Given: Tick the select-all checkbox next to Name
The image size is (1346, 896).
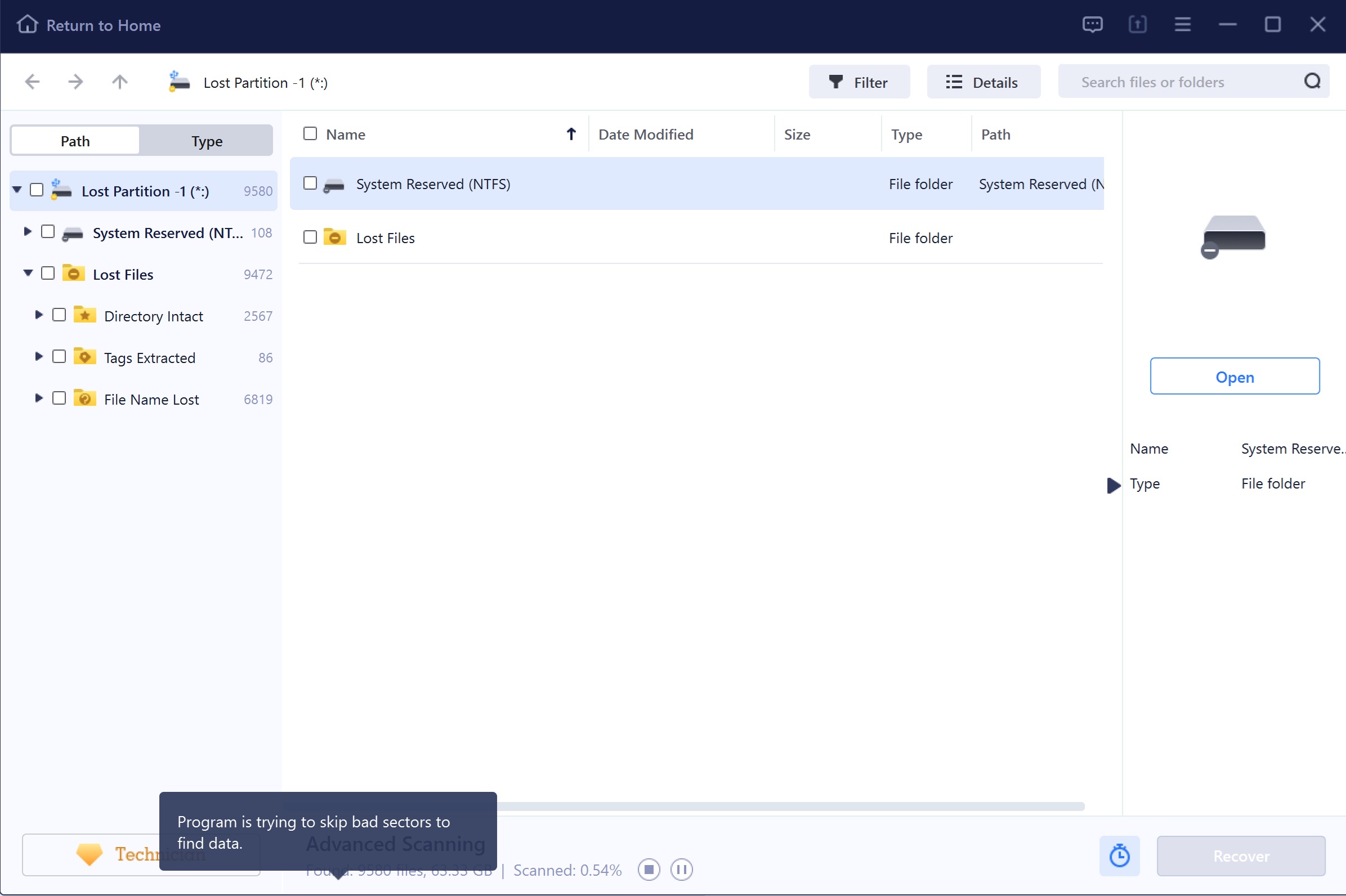Looking at the screenshot, I should tap(310, 133).
